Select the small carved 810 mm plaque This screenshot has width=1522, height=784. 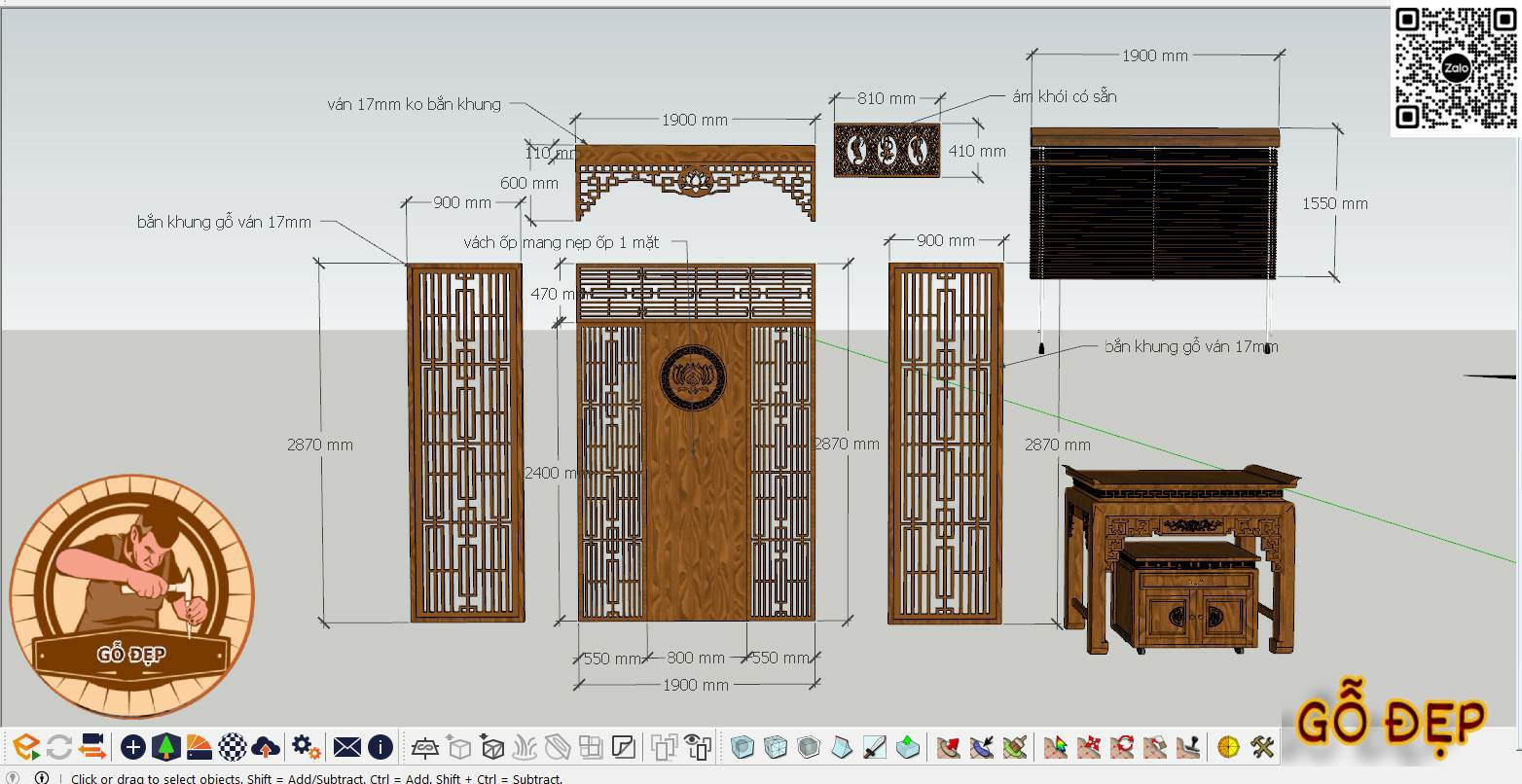(x=887, y=150)
